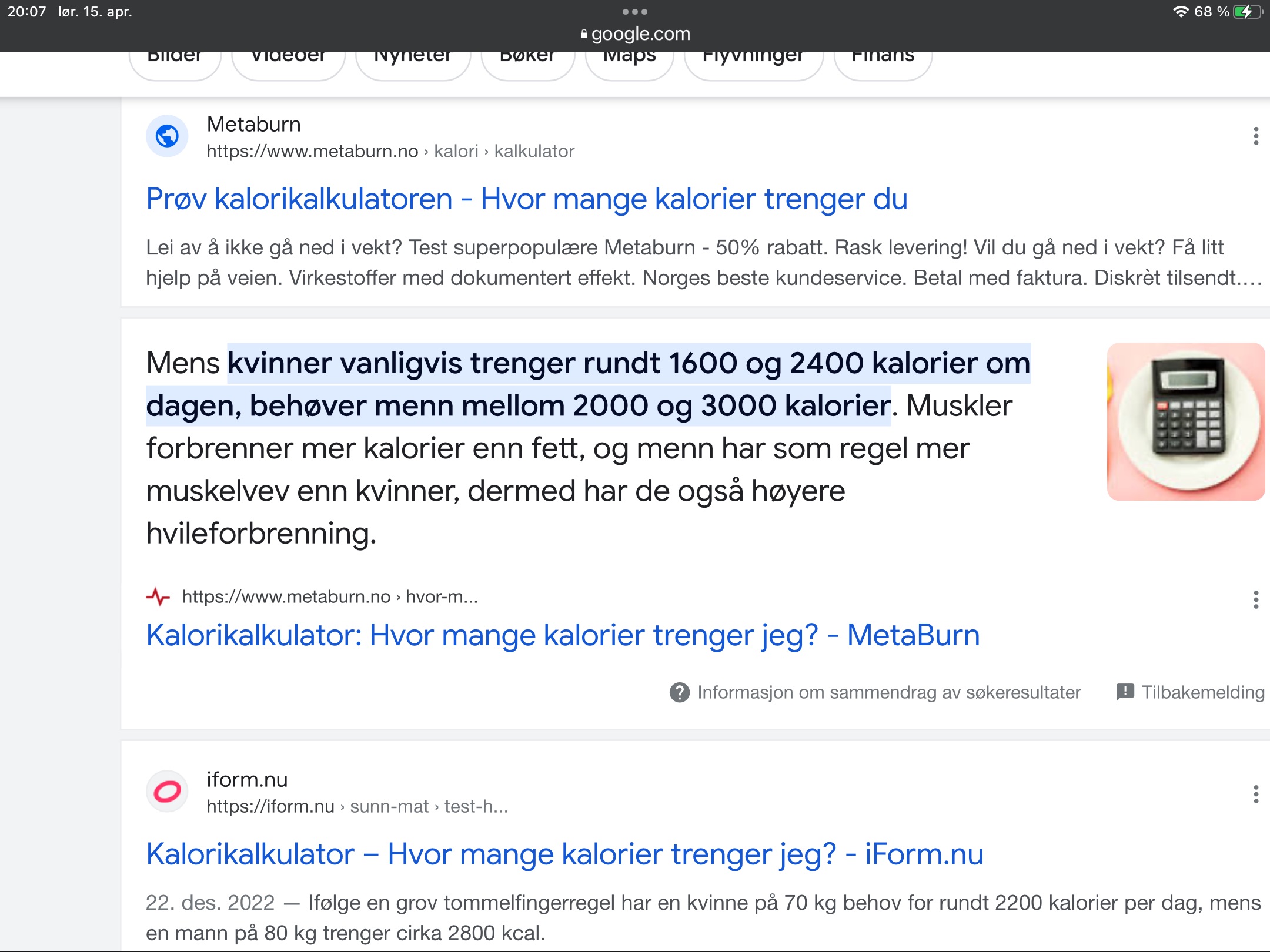Open more options for the featured snippet

click(1256, 600)
